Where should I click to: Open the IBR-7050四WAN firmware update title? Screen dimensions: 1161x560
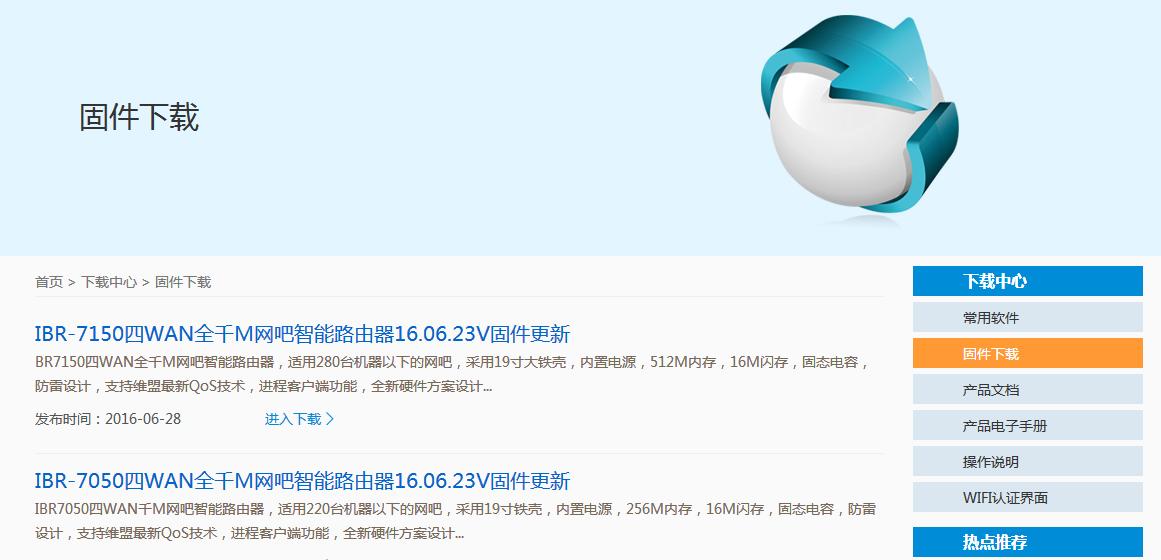point(302,481)
